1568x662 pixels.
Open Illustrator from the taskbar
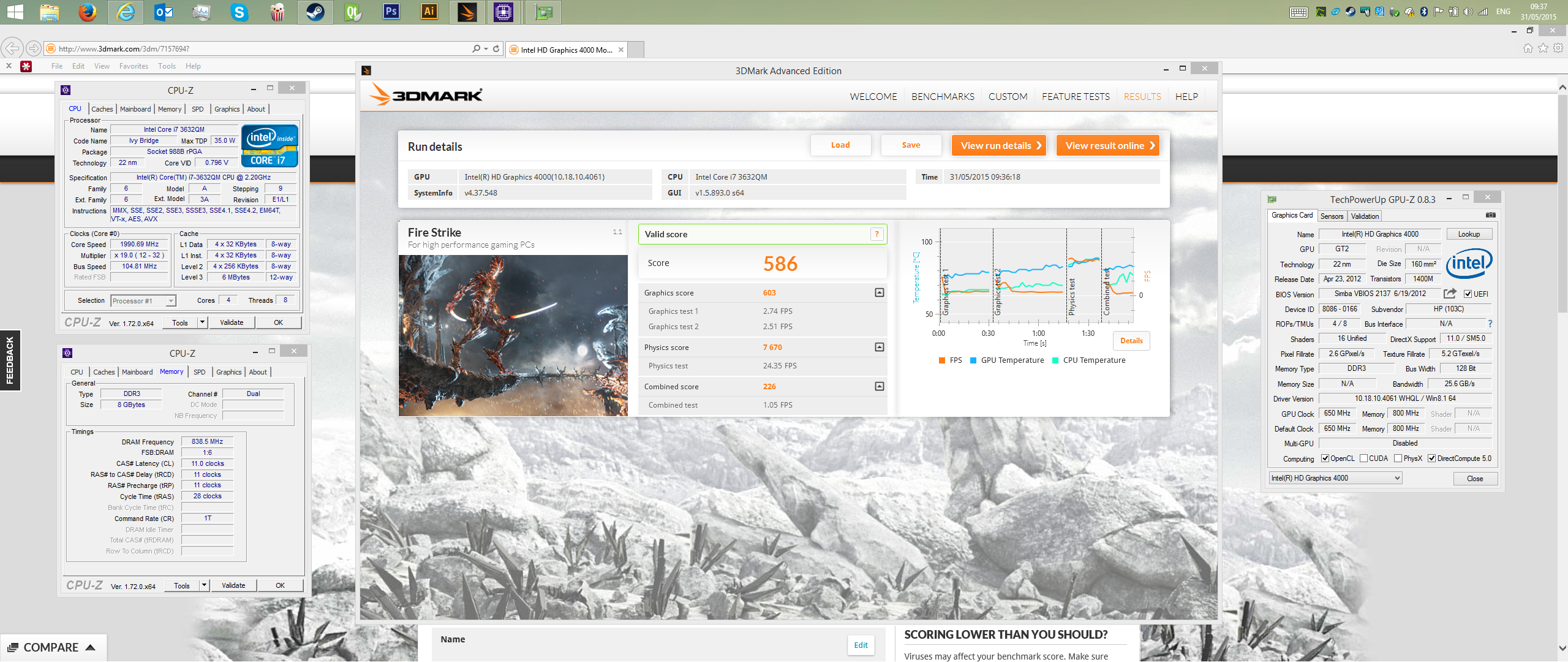(x=429, y=12)
